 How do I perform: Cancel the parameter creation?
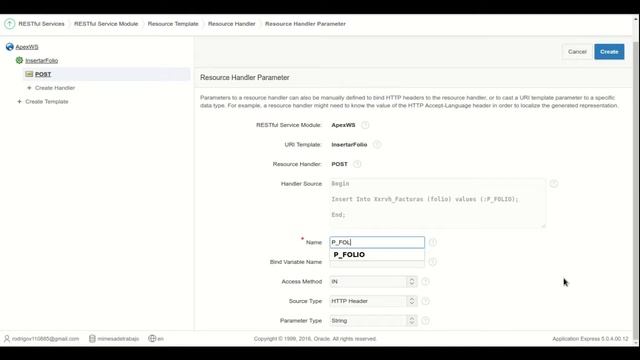[x=577, y=52]
